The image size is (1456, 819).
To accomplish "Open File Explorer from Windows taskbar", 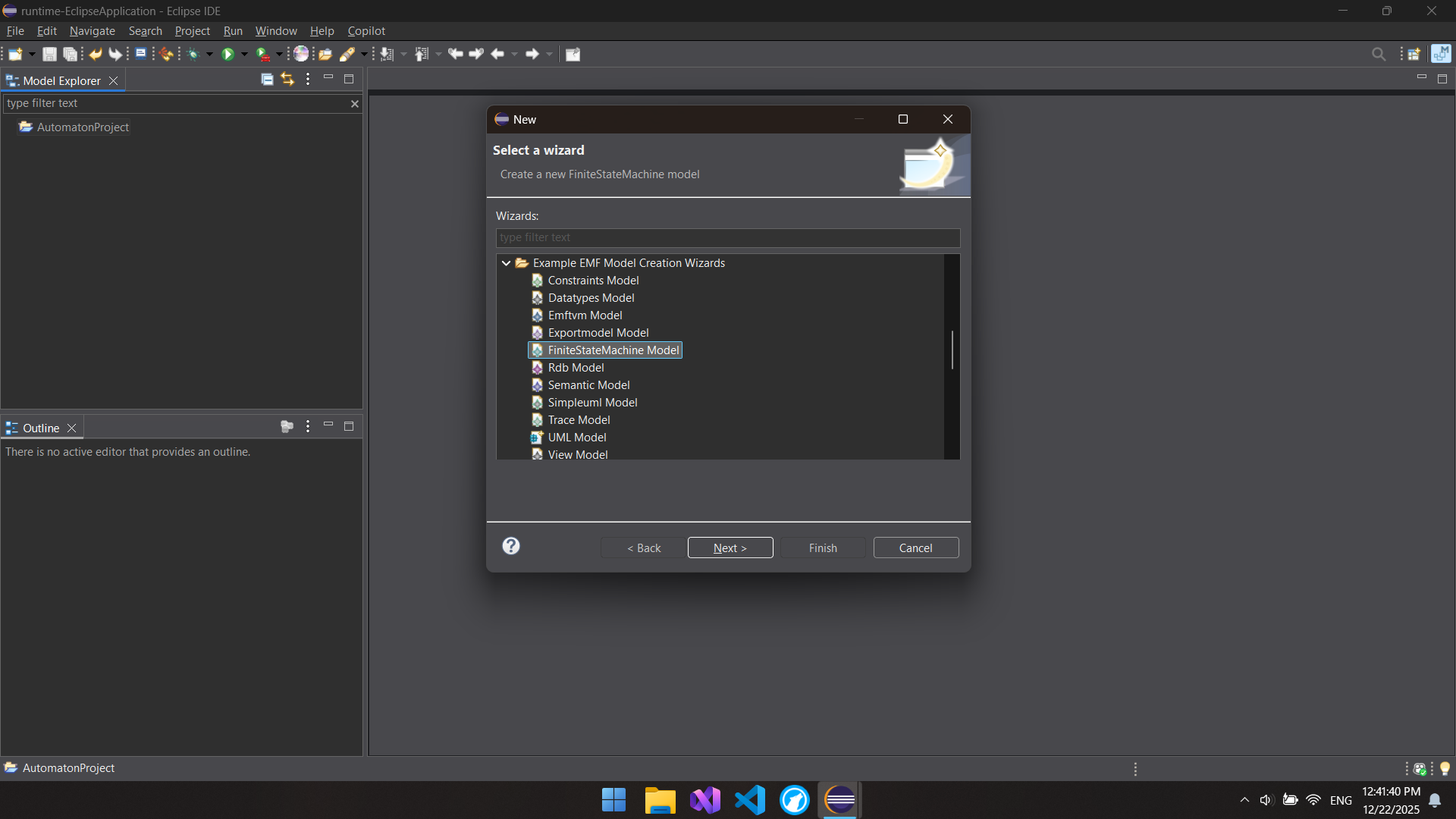I will click(x=660, y=800).
